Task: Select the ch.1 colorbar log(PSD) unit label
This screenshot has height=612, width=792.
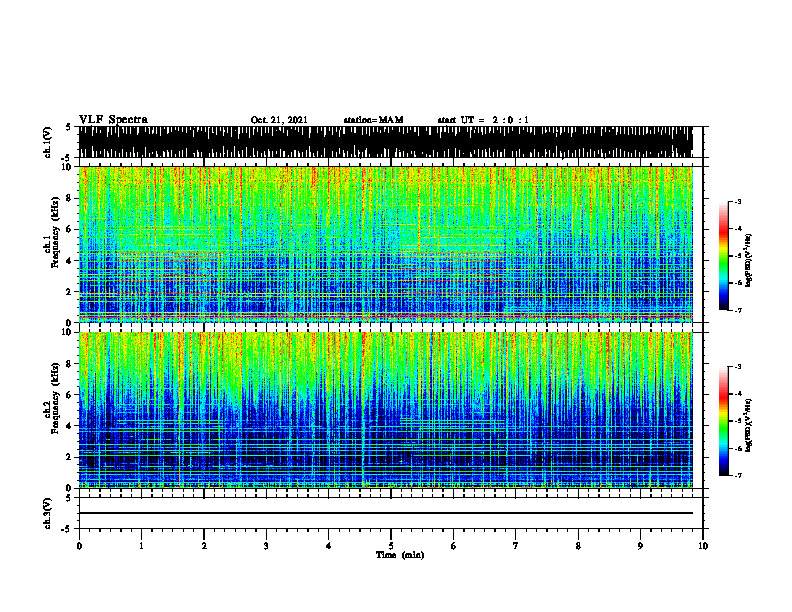Action: tap(749, 261)
